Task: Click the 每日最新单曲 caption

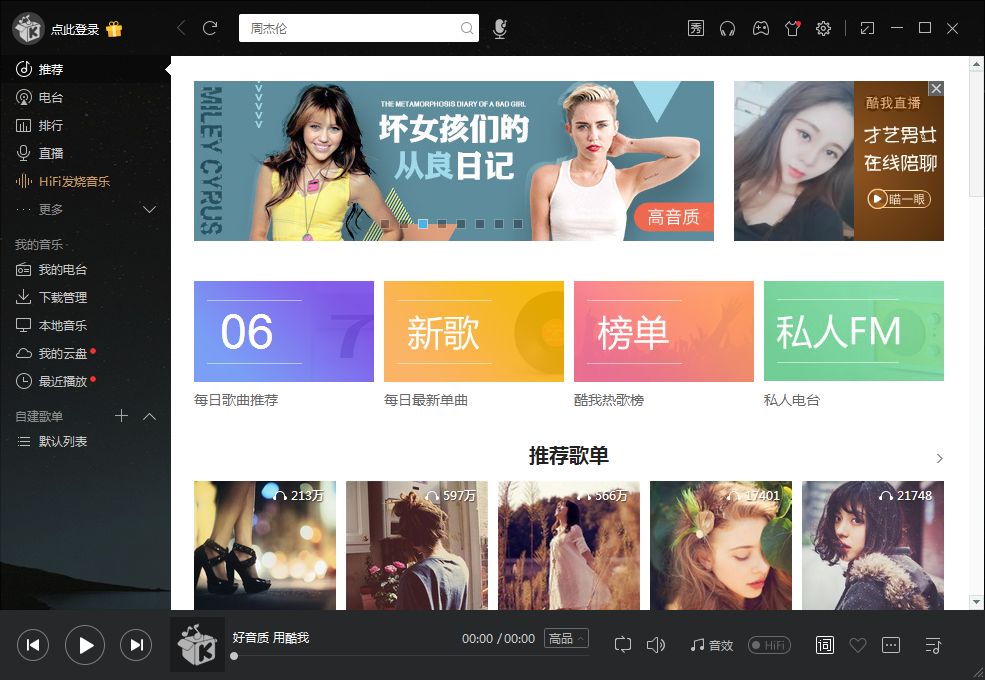Action: pos(426,400)
